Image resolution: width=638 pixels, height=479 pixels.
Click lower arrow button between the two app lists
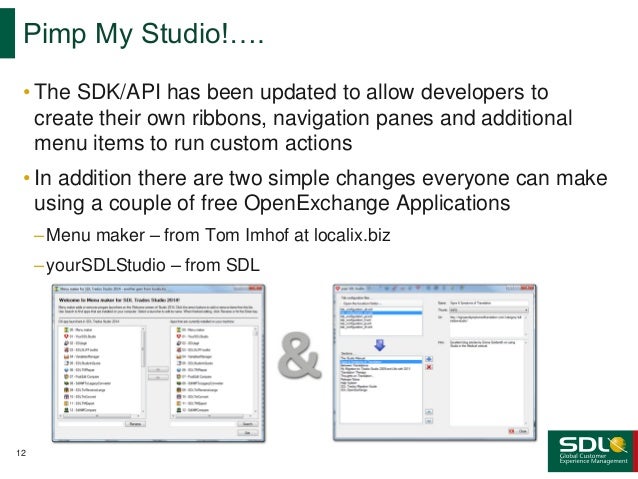pos(158,378)
